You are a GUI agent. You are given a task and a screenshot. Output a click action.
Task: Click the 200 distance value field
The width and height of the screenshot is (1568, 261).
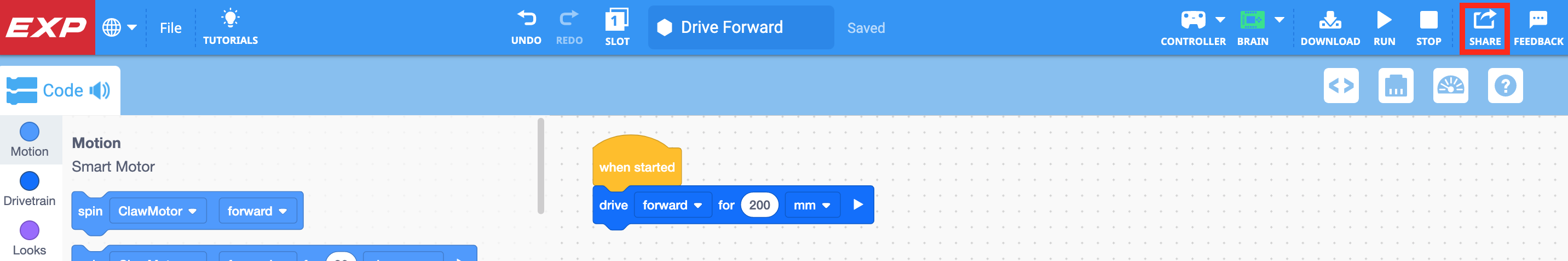click(x=759, y=206)
